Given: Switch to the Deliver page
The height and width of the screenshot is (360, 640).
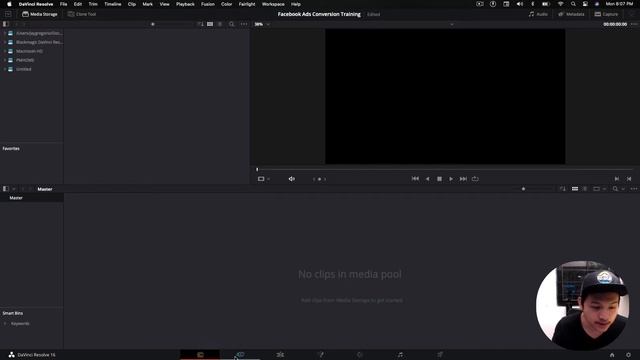Looking at the screenshot, I should pos(440,355).
